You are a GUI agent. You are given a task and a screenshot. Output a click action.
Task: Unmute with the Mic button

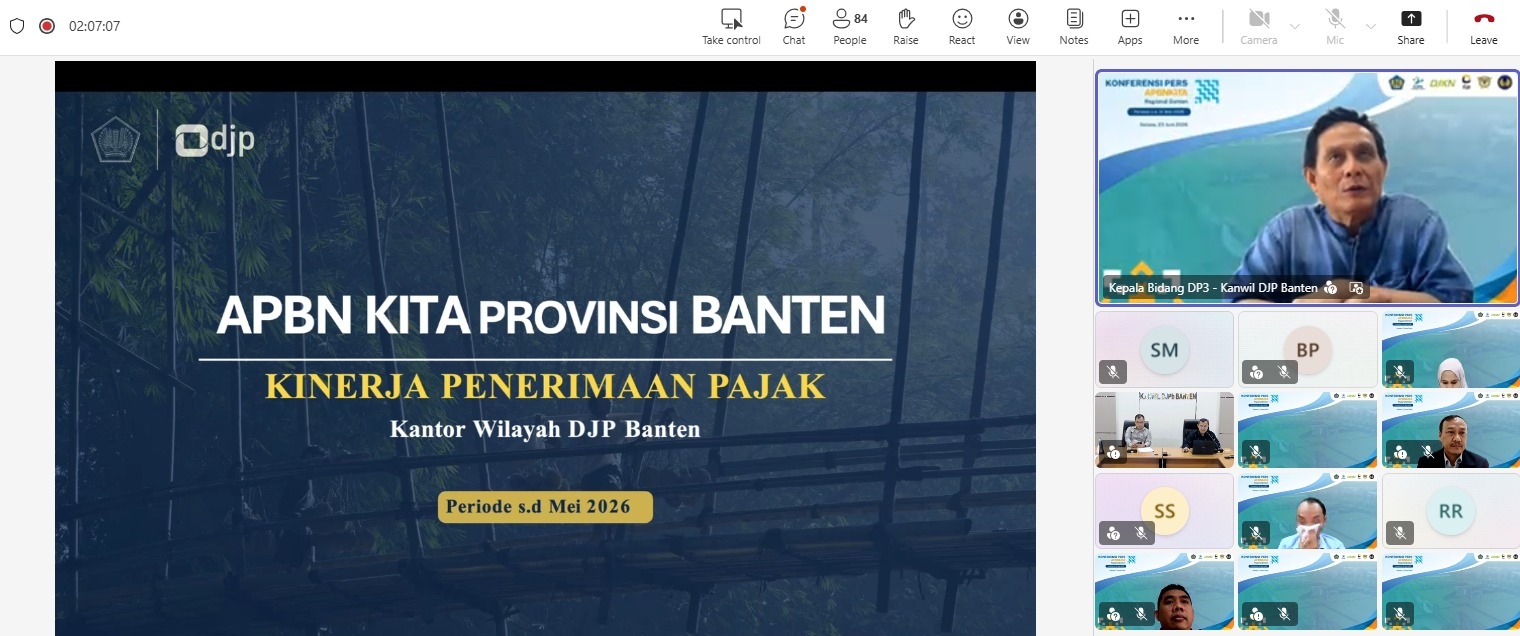point(1335,27)
